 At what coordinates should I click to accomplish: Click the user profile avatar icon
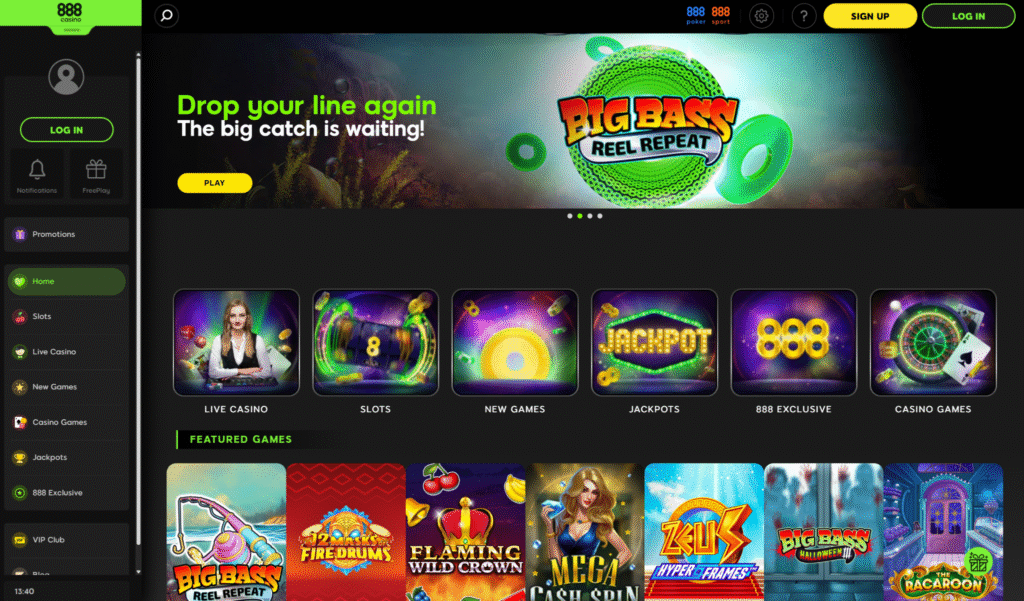pos(66,77)
